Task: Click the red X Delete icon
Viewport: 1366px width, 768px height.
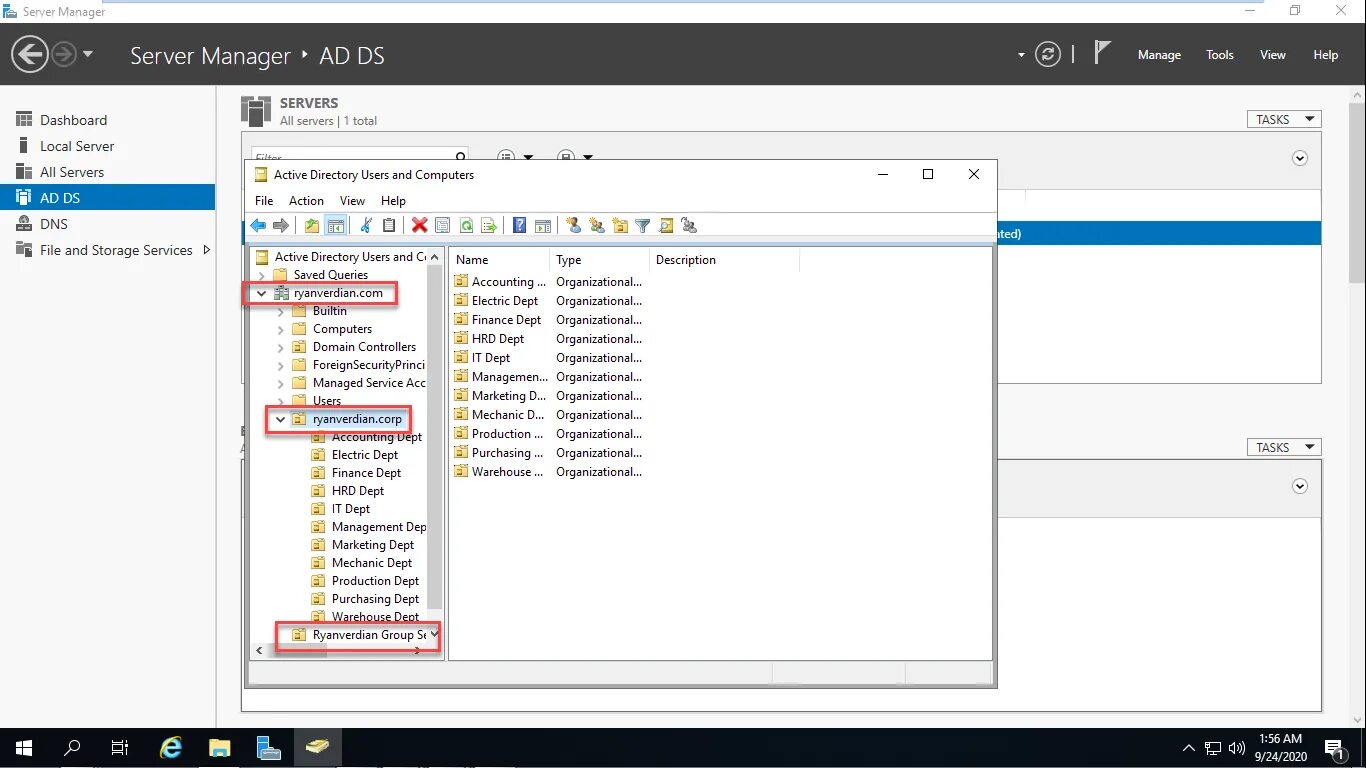Action: (x=420, y=226)
